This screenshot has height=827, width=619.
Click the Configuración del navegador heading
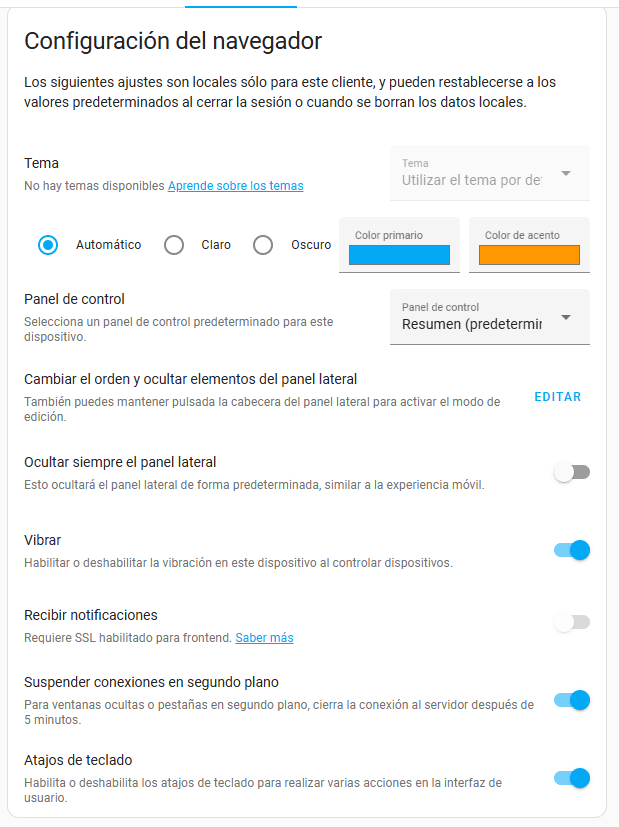[173, 41]
